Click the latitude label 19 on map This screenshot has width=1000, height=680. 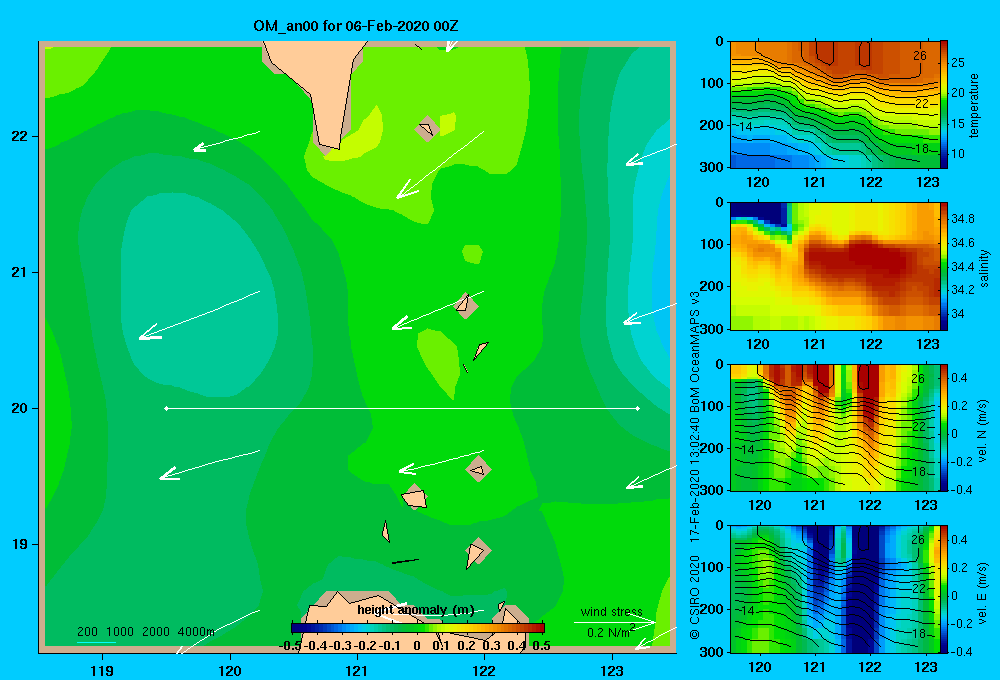tap(20, 544)
